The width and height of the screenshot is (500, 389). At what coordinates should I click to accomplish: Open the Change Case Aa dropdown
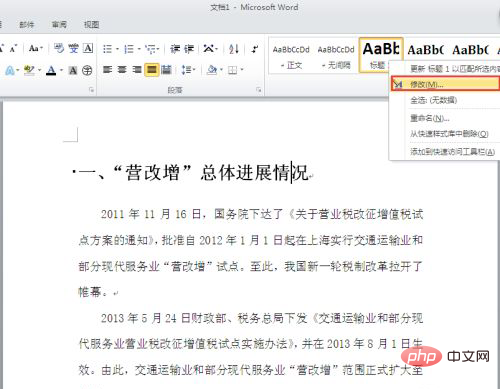point(35,49)
